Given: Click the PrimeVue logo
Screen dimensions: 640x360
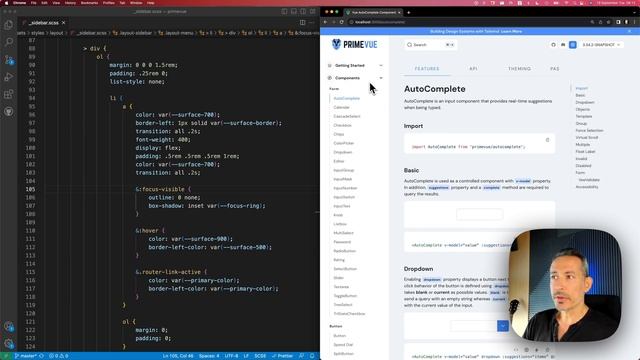Looking at the screenshot, I should [354, 44].
